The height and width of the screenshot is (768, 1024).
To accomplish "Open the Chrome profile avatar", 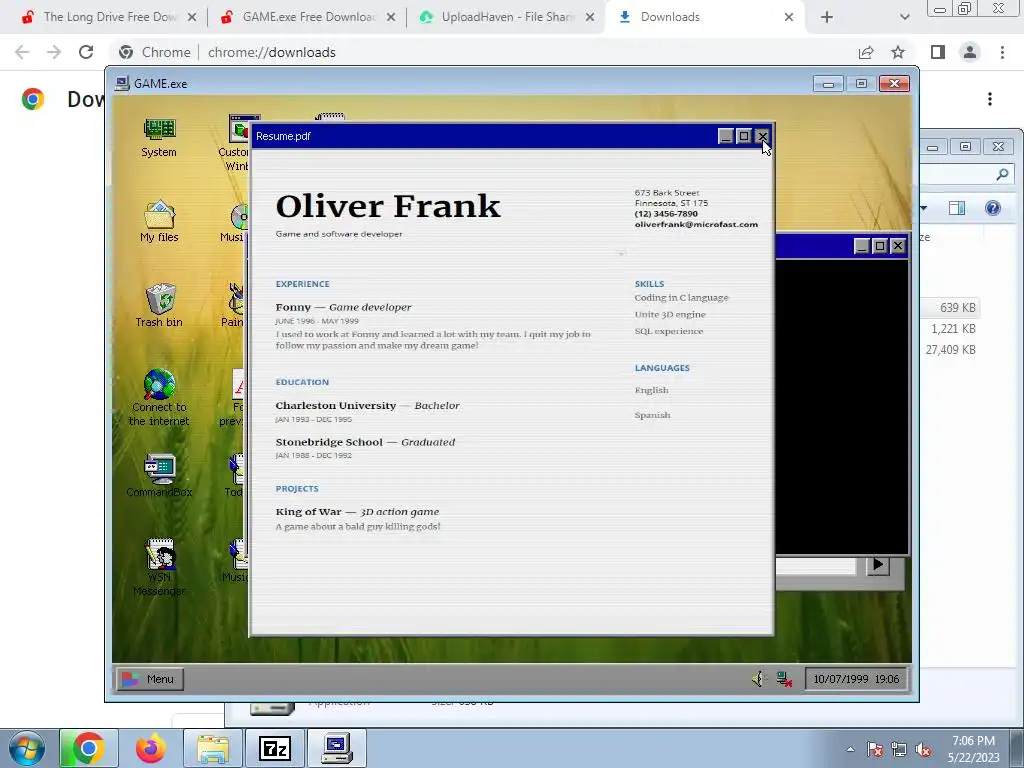I will coord(970,52).
